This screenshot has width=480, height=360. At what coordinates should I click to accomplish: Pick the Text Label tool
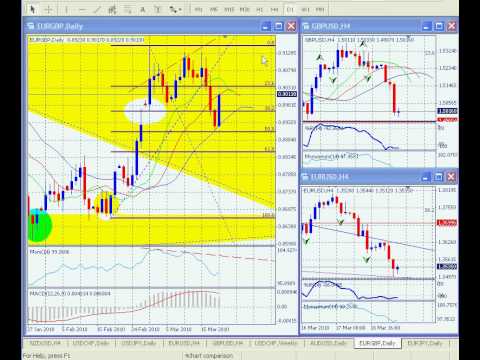(x=158, y=9)
